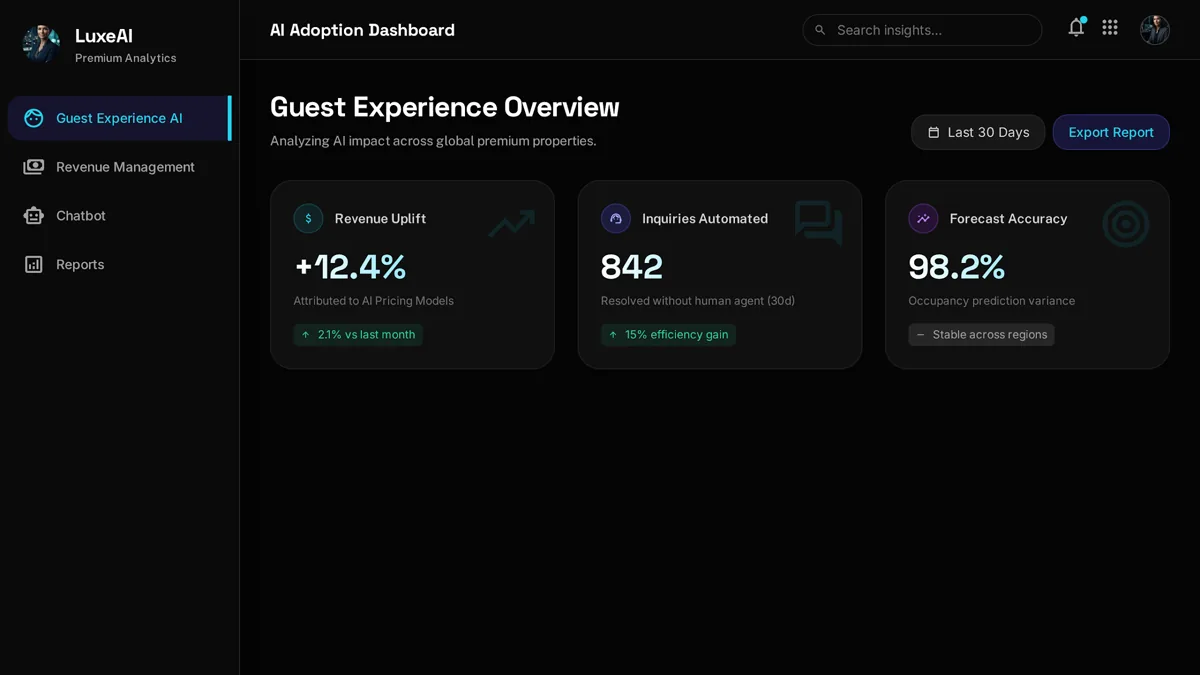This screenshot has width=1200, height=675.
Task: Click the Chatbot robot icon
Action: coord(34,216)
